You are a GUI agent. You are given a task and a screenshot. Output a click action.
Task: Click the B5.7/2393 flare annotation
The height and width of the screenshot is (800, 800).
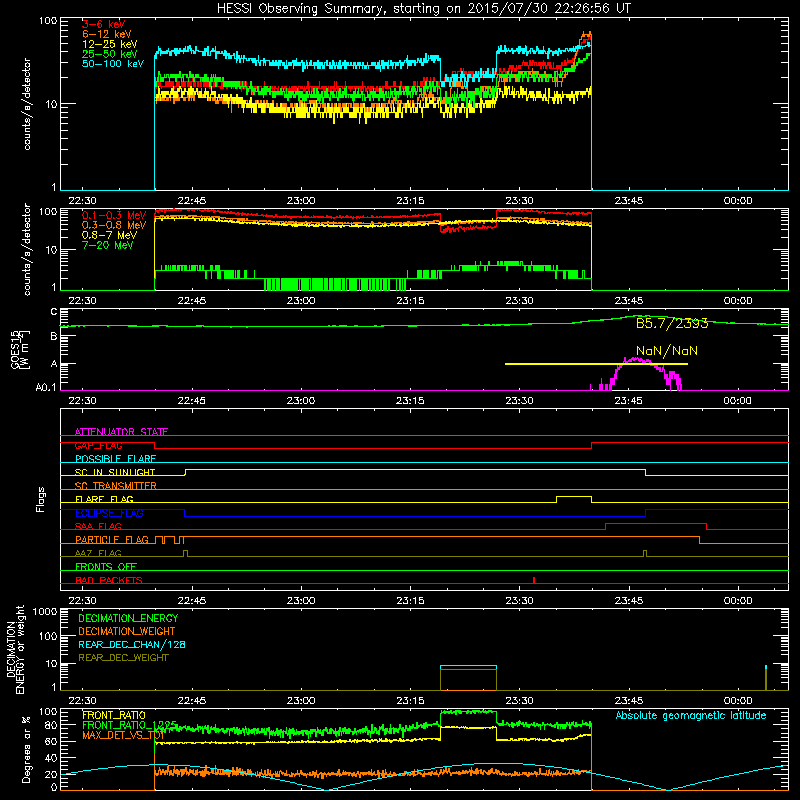tap(672, 323)
